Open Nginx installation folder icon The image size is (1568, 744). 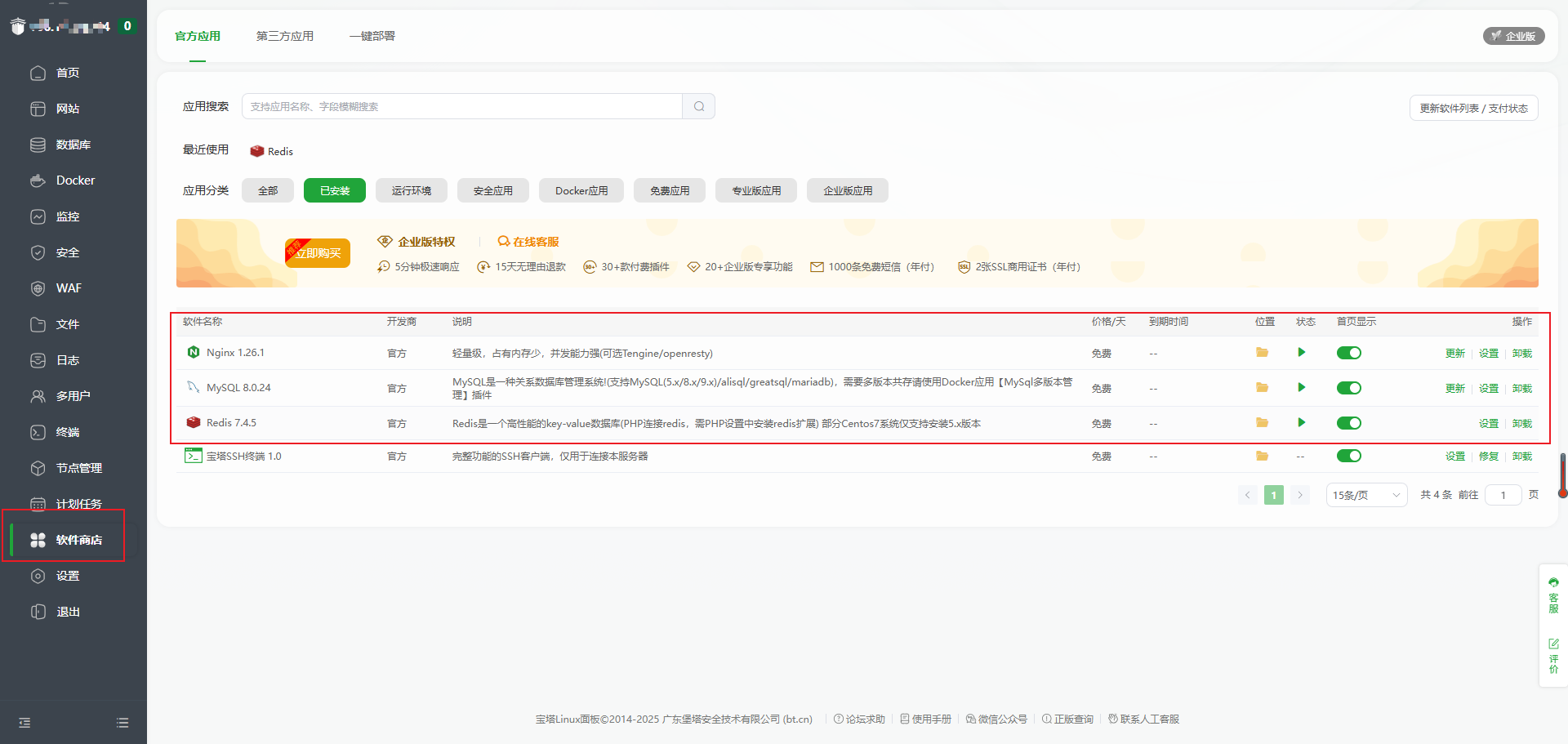click(x=1262, y=353)
